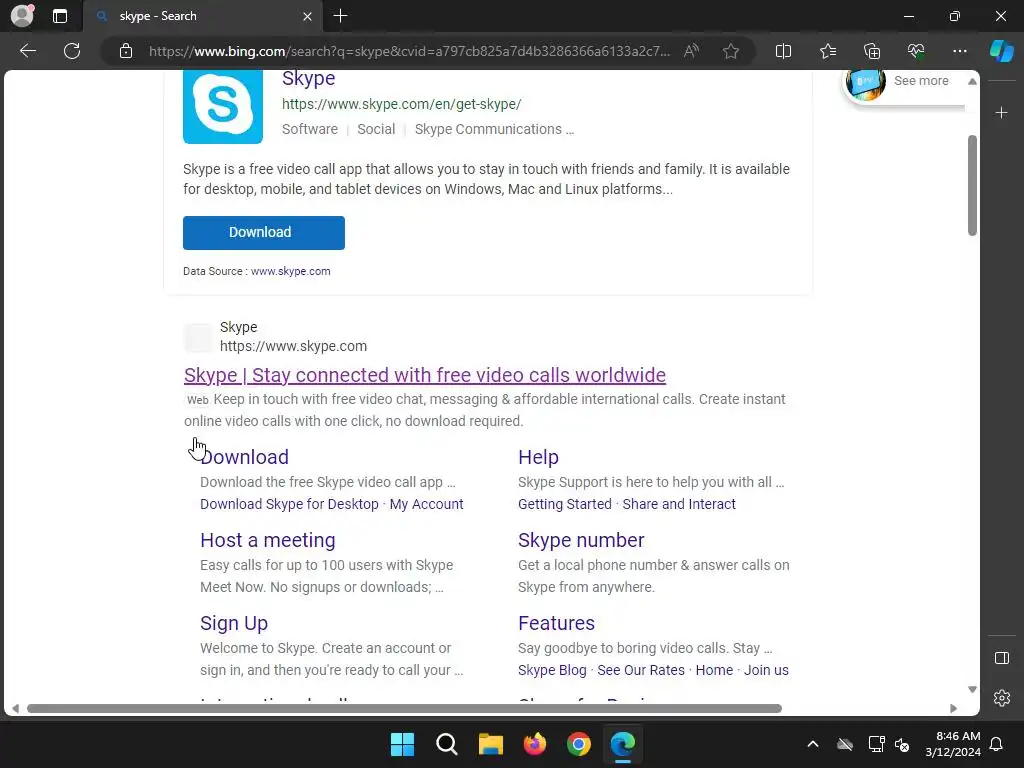Click the scroll down arrow
Viewport: 1024px width, 768px height.
click(x=972, y=690)
